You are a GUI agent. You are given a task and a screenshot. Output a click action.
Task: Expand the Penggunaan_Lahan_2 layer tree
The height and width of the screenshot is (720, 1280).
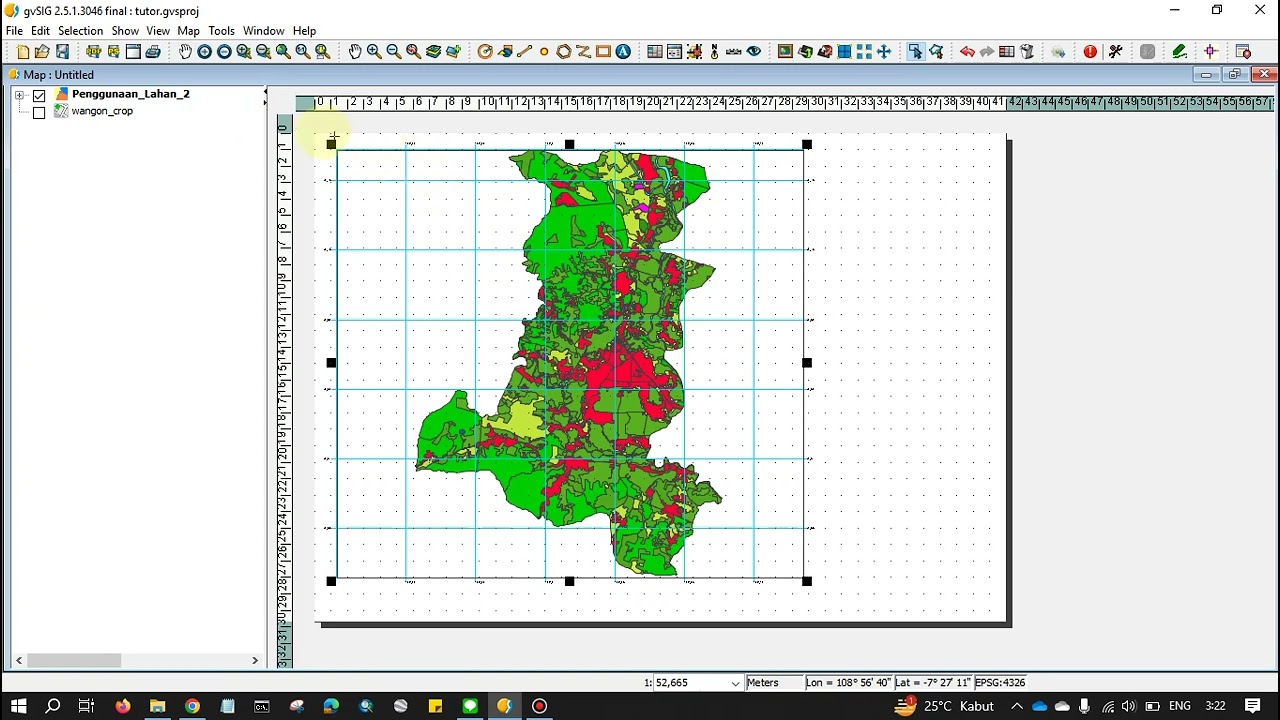click(x=19, y=95)
